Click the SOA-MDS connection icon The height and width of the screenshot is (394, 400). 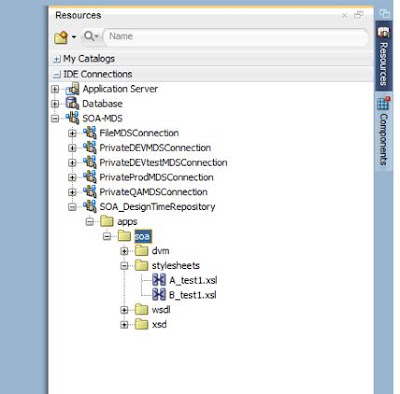pos(72,118)
